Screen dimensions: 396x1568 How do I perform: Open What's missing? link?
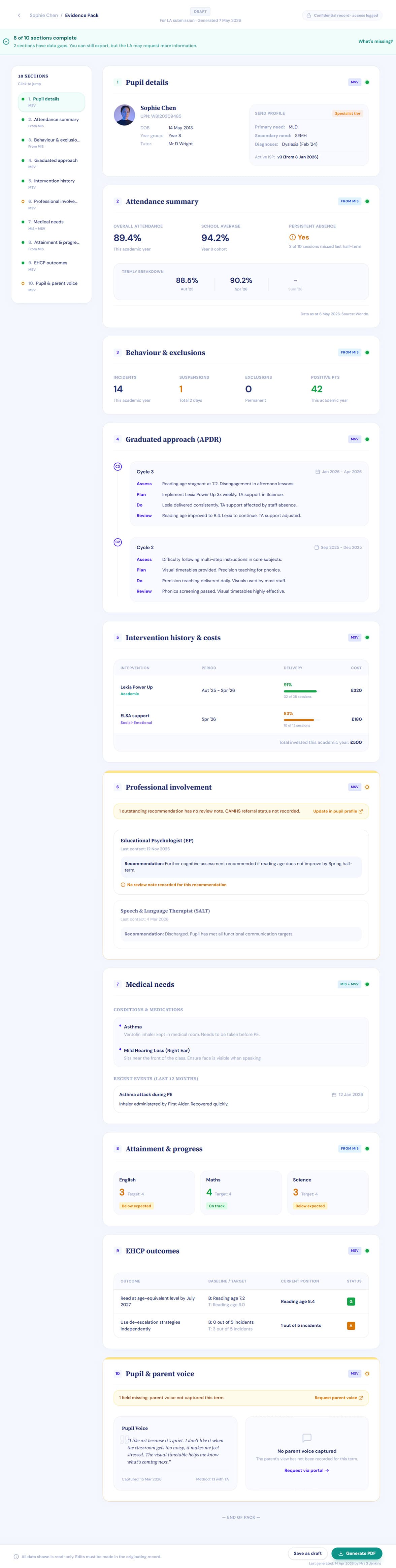coord(375,41)
